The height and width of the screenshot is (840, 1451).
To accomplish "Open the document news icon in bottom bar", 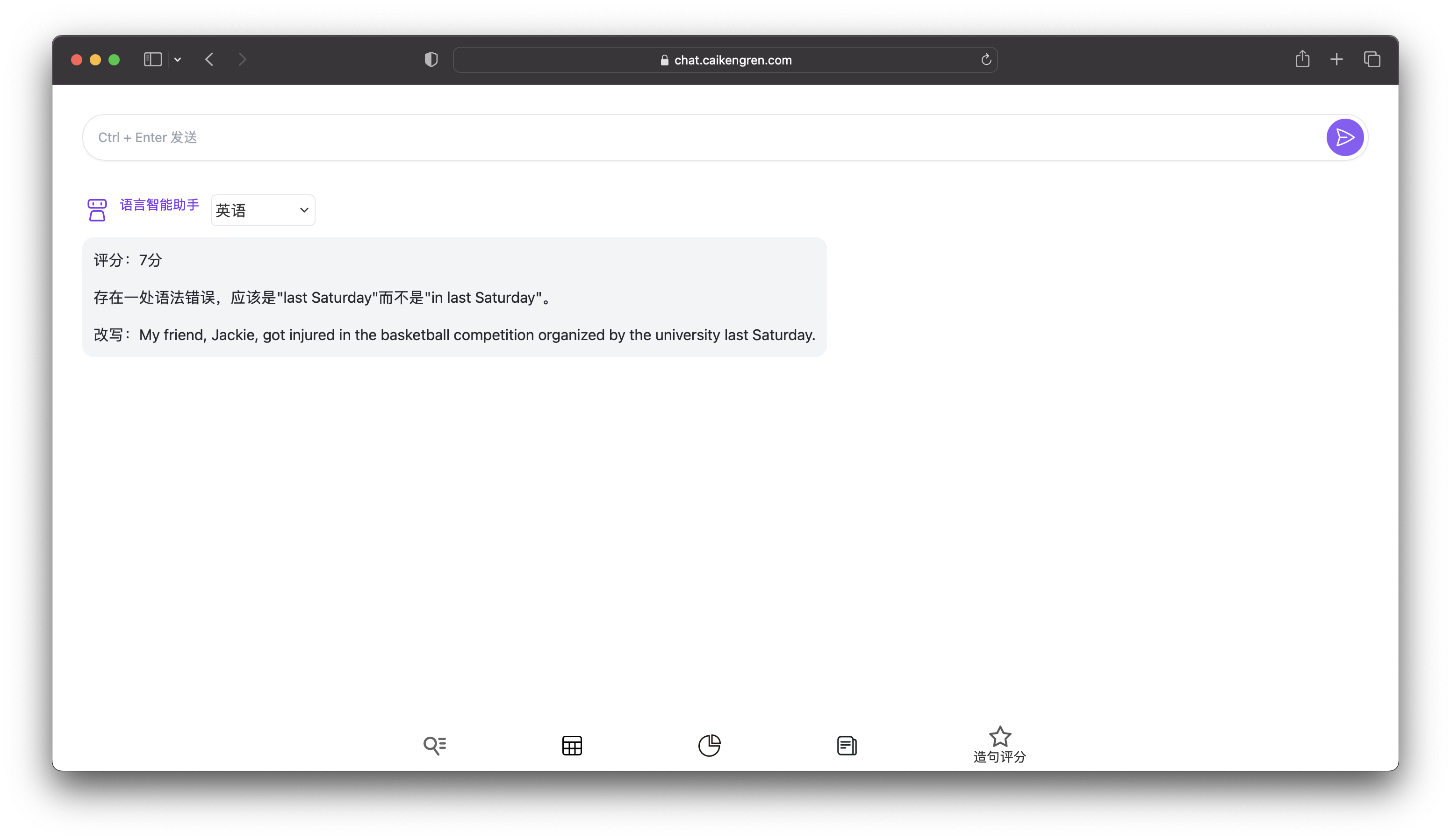I will 847,745.
